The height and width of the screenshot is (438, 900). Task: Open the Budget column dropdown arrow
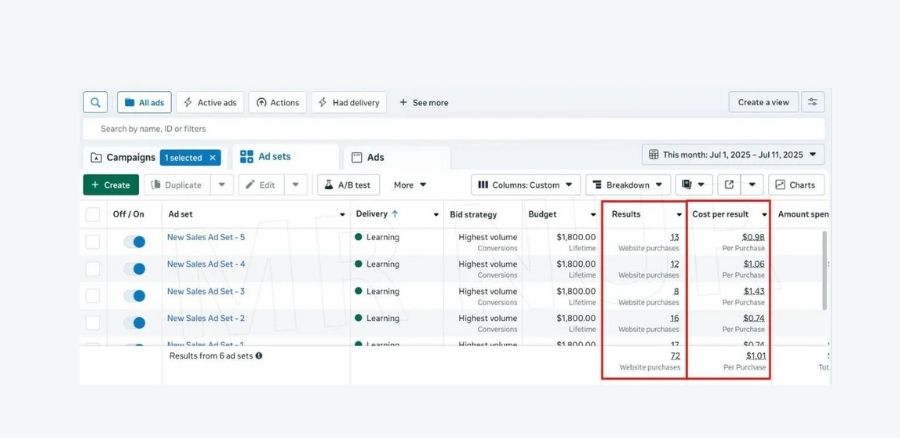click(593, 215)
